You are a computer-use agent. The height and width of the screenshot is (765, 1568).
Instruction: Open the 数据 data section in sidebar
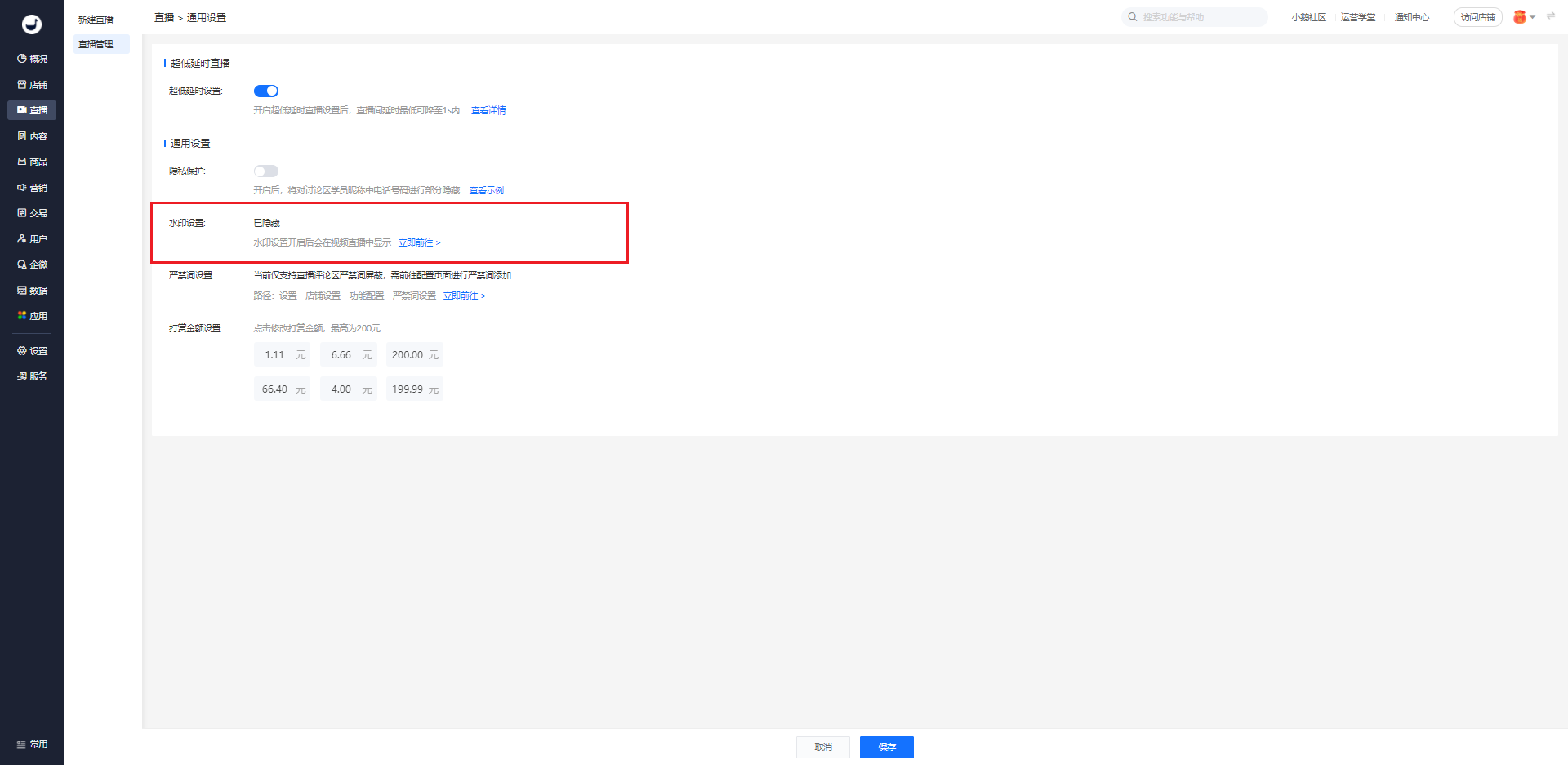click(x=32, y=291)
